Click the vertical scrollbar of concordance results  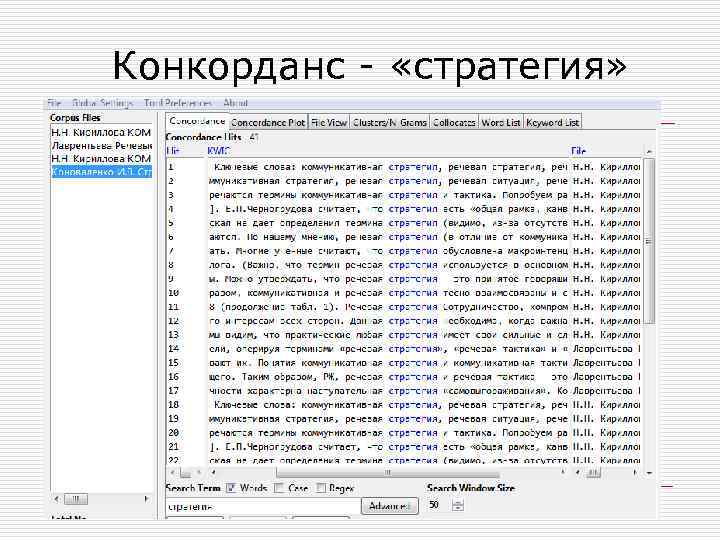(649, 241)
